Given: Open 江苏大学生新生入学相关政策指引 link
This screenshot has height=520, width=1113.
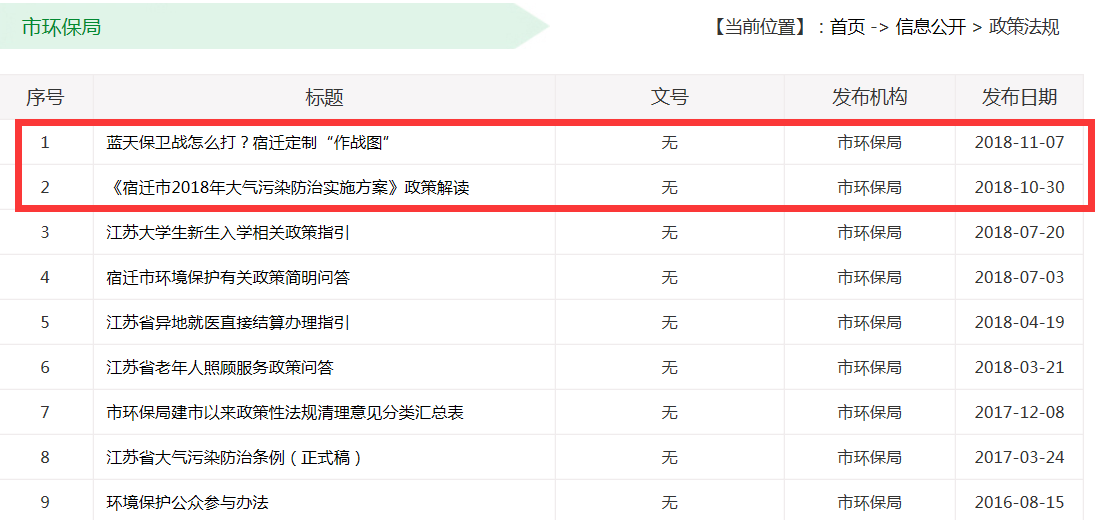Looking at the screenshot, I should coord(227,233).
